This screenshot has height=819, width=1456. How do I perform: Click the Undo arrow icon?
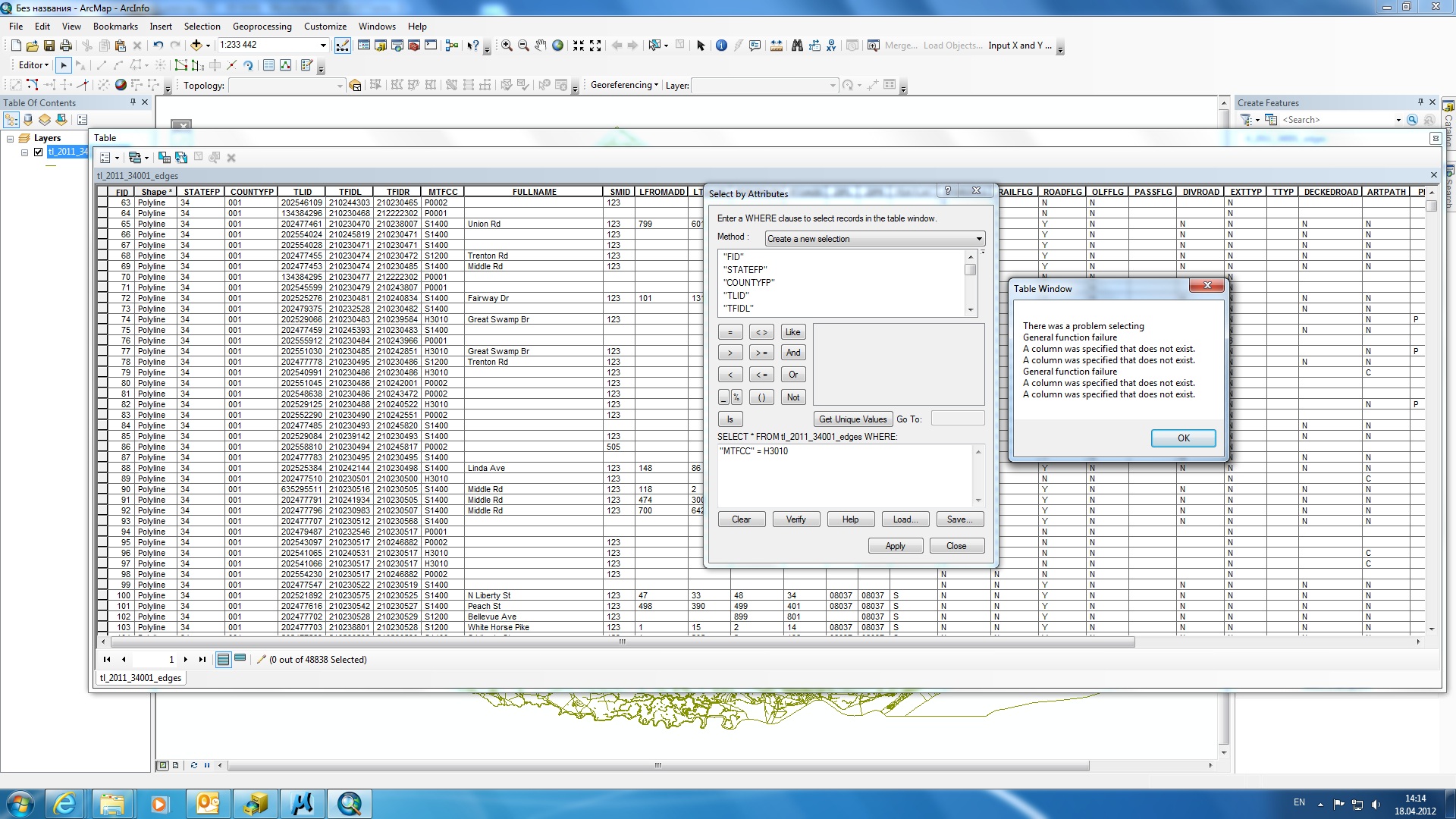coord(158,45)
